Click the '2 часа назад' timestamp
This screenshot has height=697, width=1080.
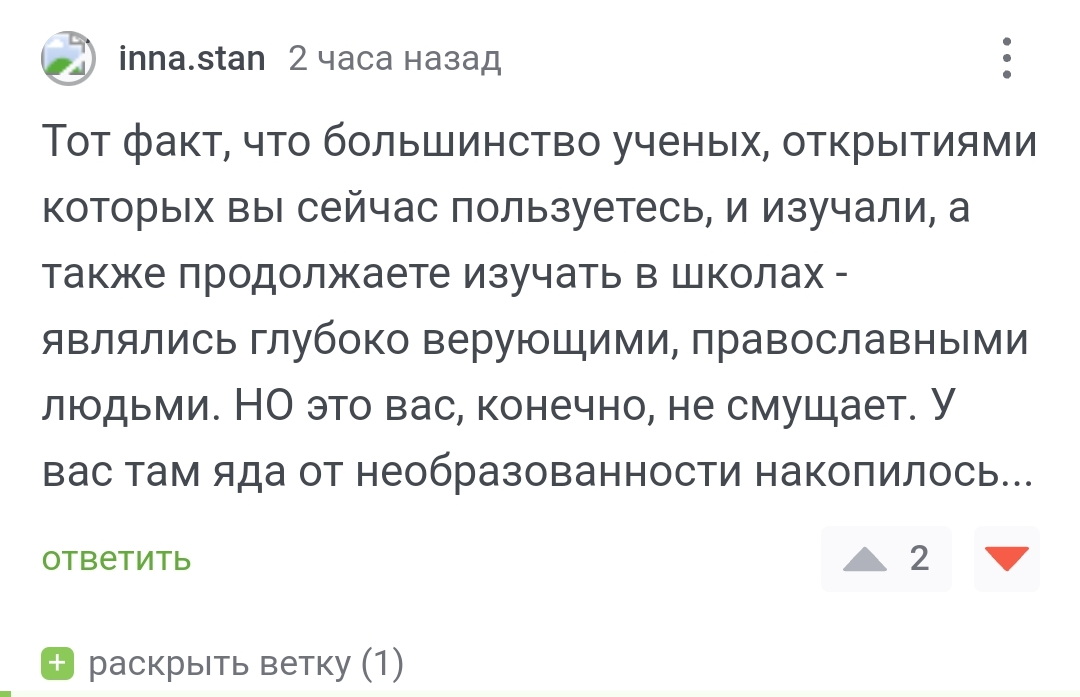click(395, 60)
